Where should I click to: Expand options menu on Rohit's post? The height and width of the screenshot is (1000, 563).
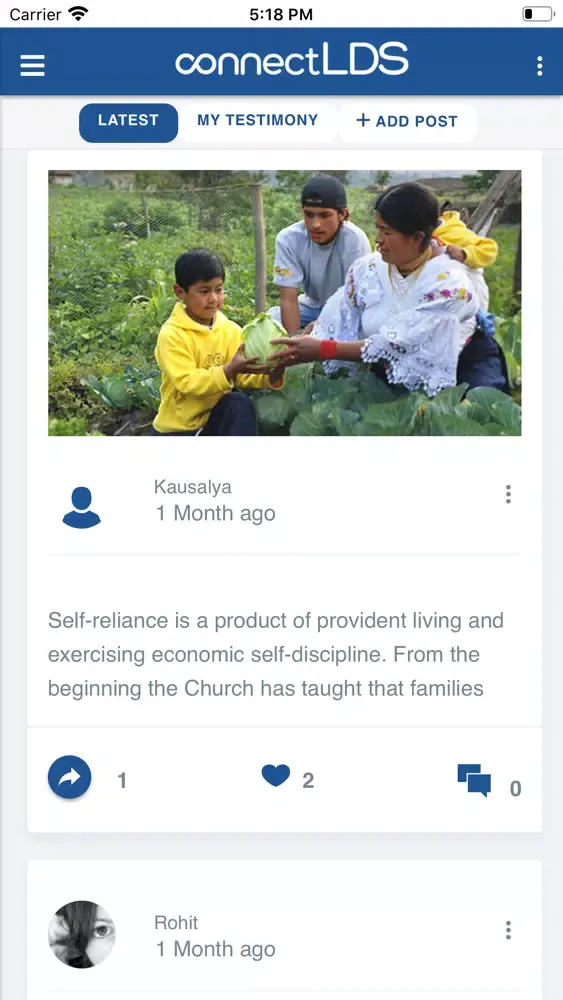tap(508, 930)
